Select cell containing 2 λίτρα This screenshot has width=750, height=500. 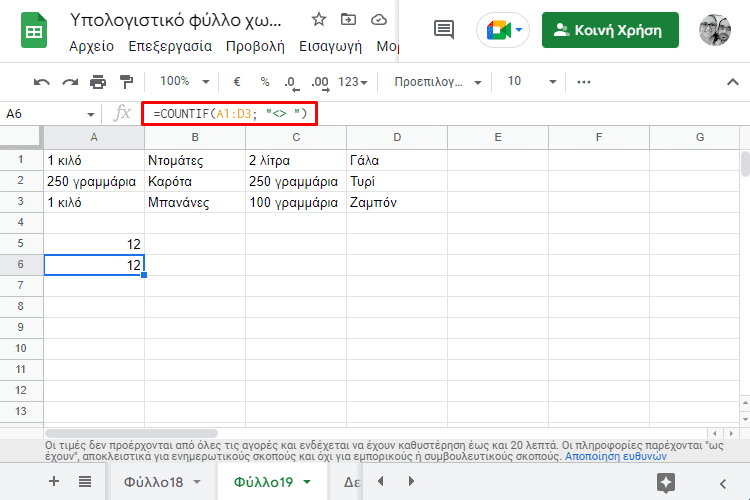click(x=296, y=160)
